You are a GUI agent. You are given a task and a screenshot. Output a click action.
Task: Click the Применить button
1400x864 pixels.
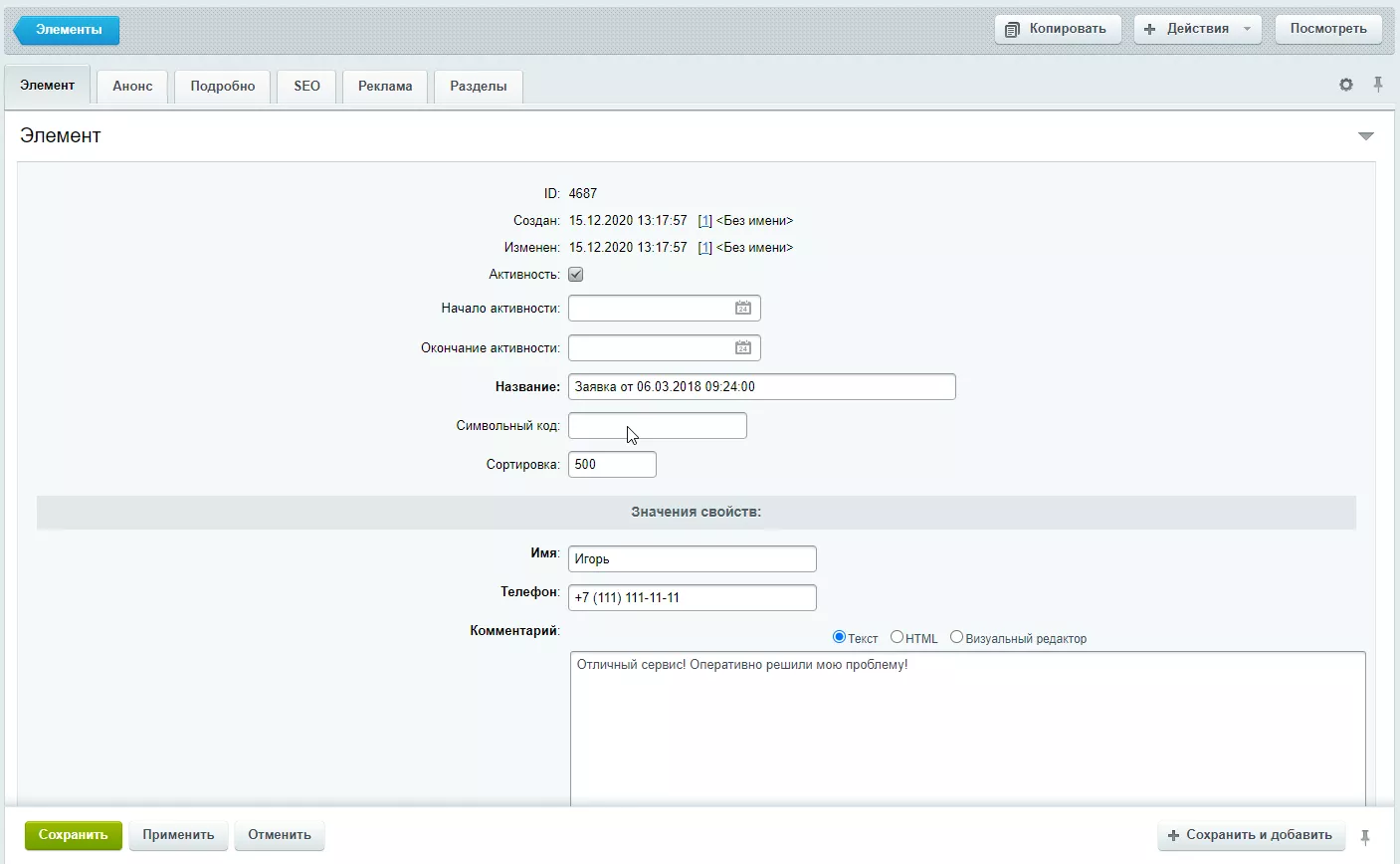coord(178,835)
